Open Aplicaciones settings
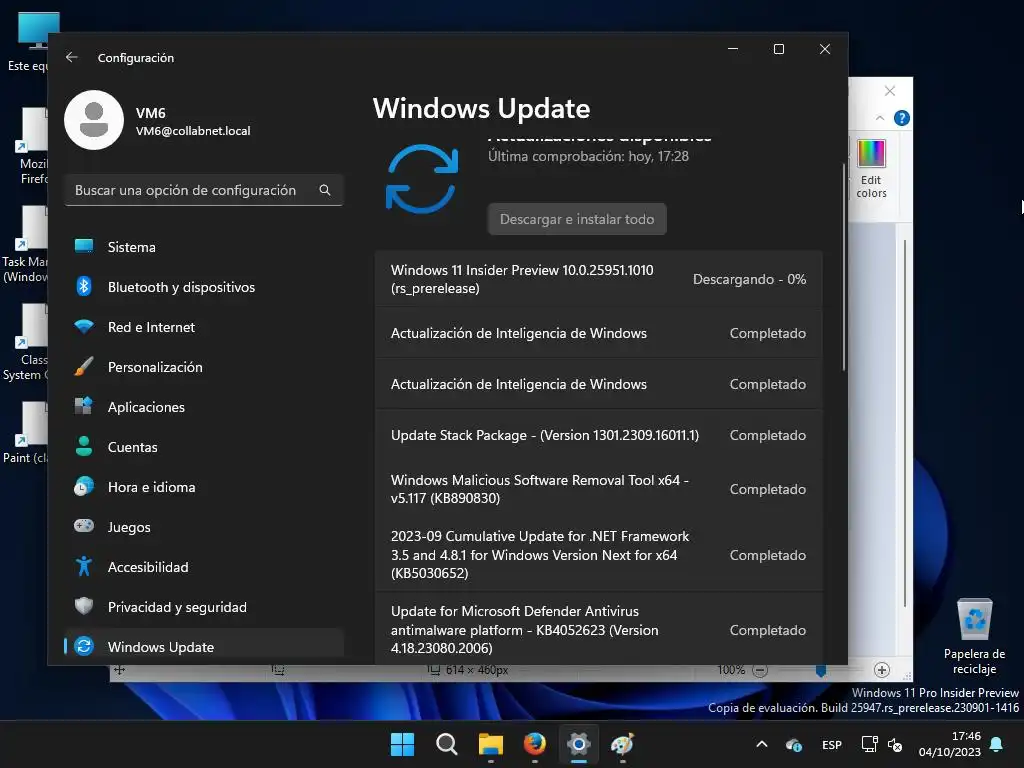Image resolution: width=1024 pixels, height=768 pixels. click(204, 407)
